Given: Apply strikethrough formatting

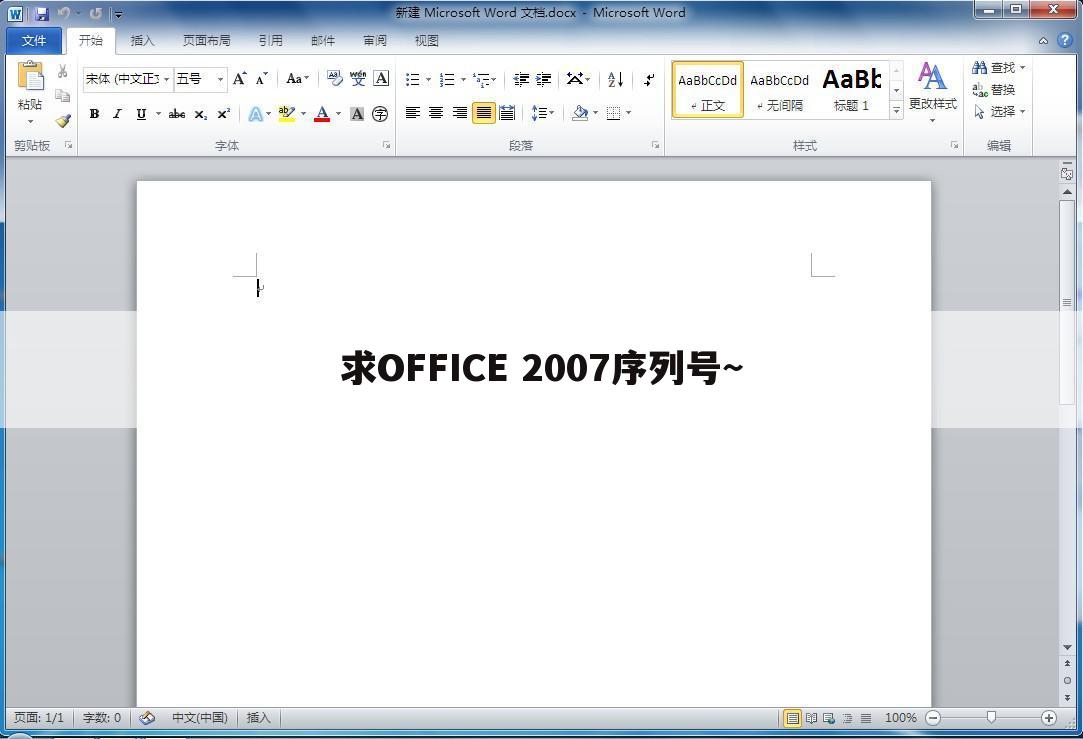Looking at the screenshot, I should [x=177, y=114].
